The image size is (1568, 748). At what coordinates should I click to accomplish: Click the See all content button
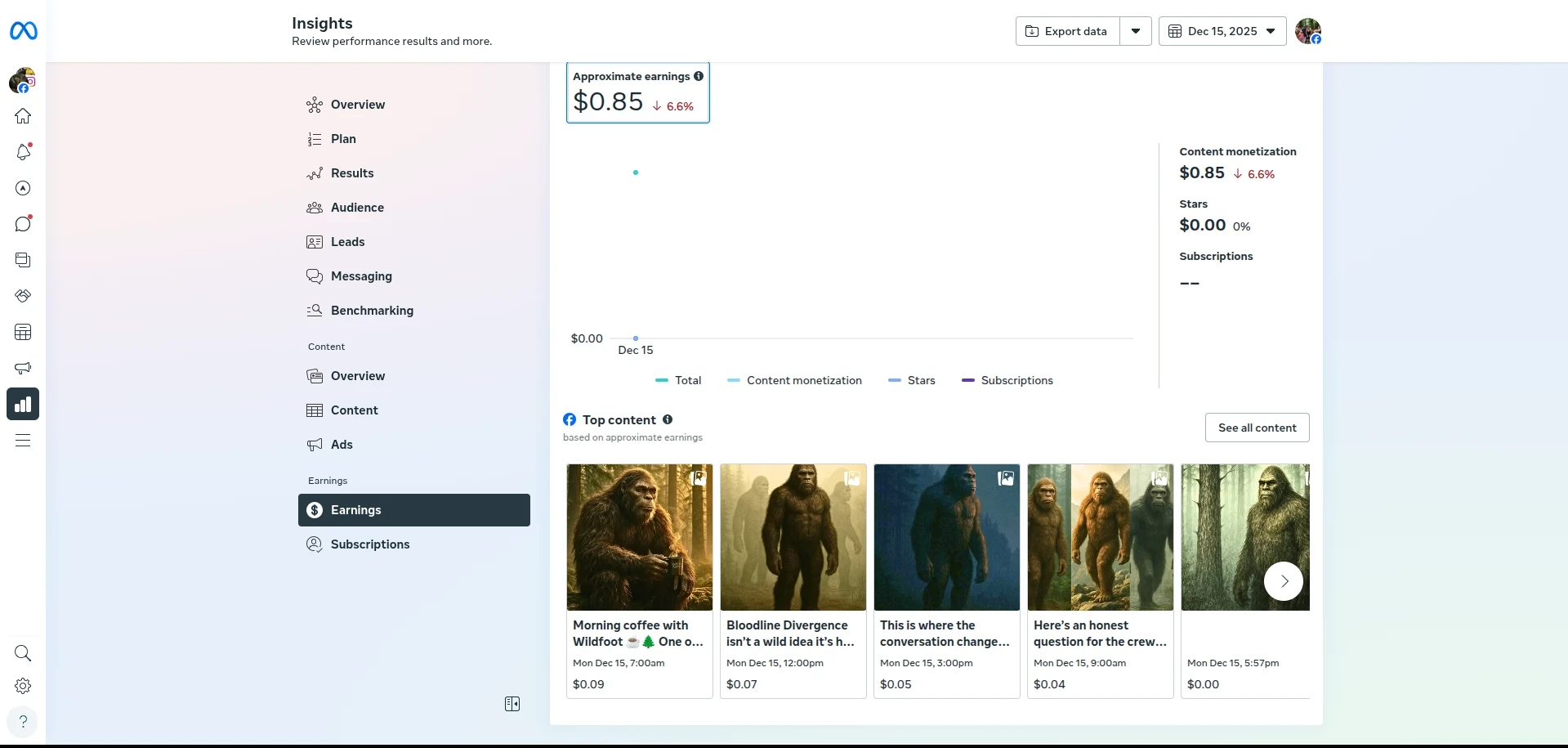tap(1257, 428)
